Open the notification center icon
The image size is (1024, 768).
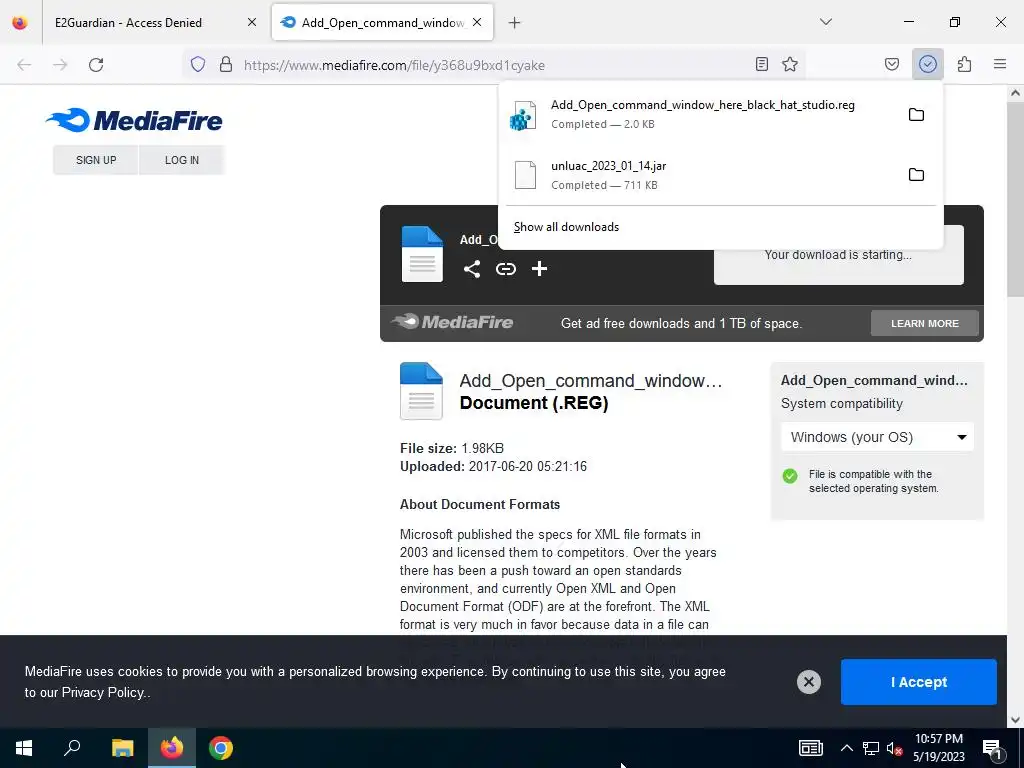coord(992,749)
